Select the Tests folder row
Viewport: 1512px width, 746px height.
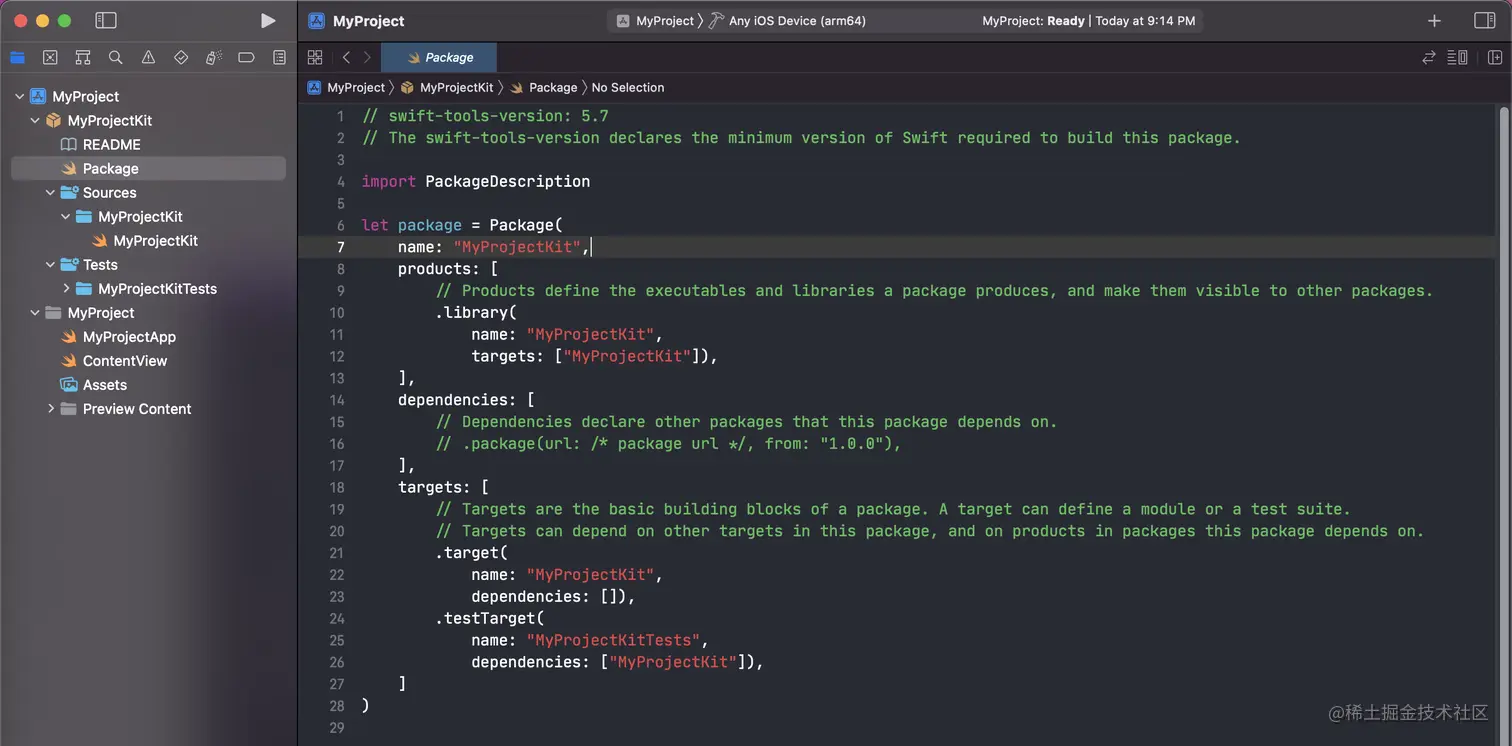click(148, 265)
